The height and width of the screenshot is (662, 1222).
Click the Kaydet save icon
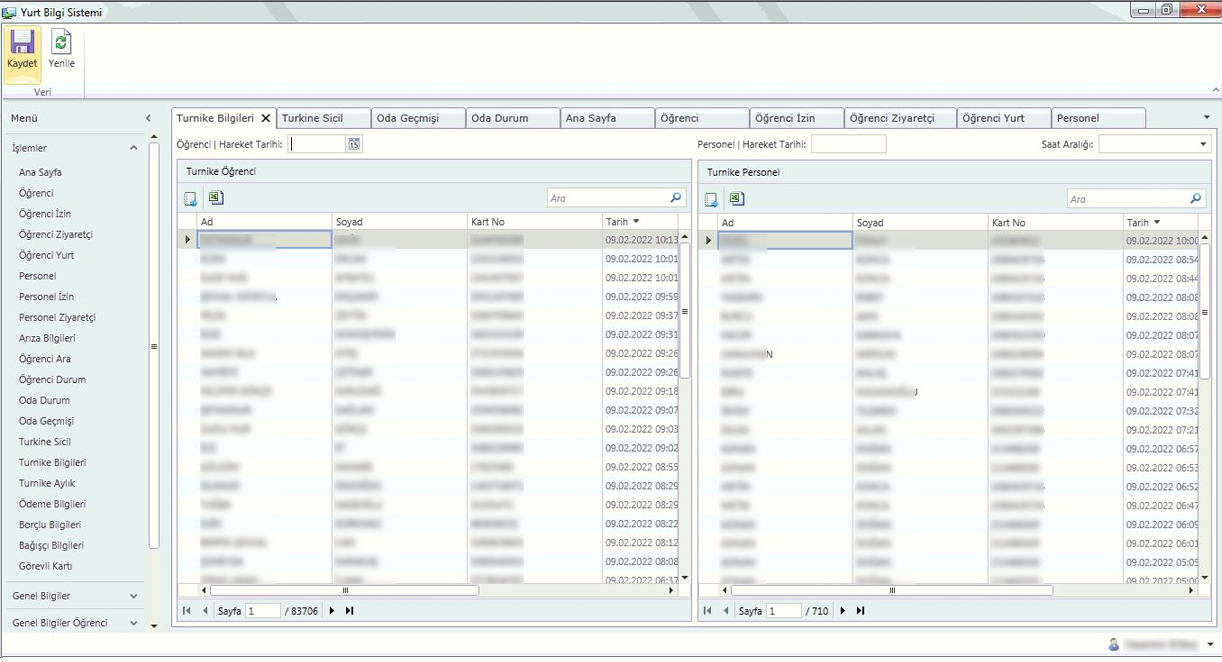tap(22, 43)
